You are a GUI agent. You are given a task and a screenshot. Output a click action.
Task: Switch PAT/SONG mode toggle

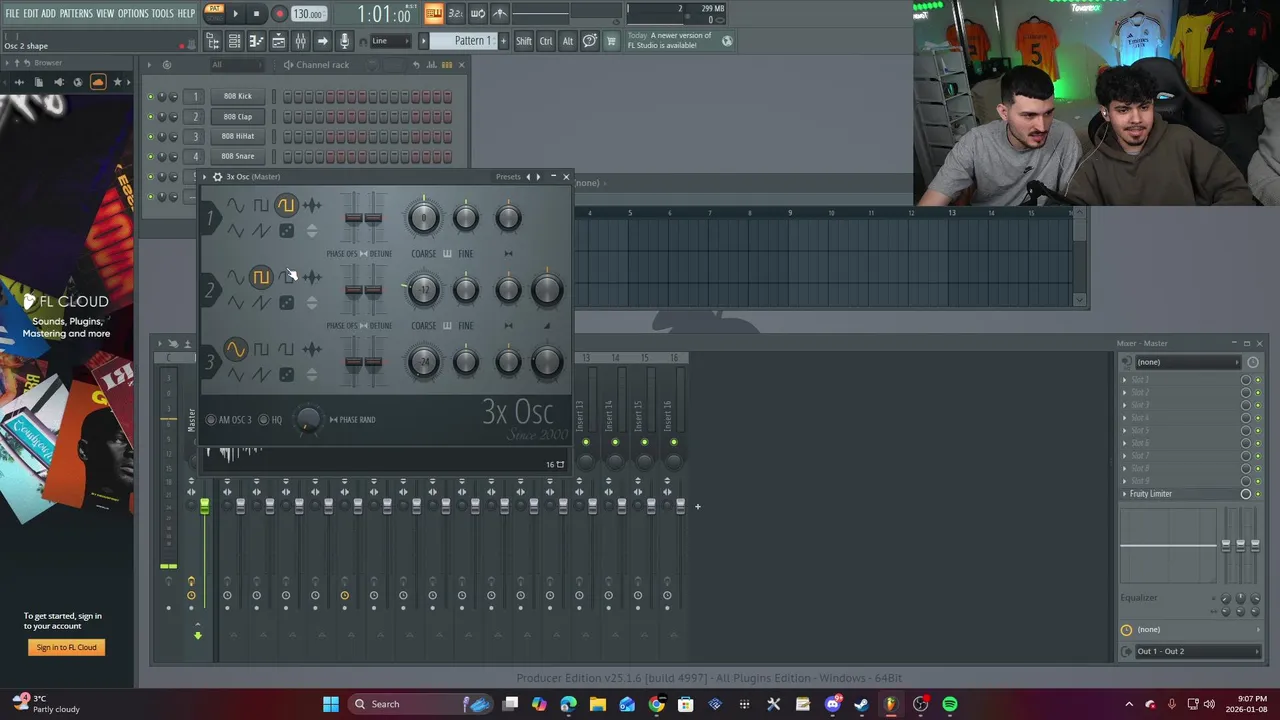(x=213, y=13)
